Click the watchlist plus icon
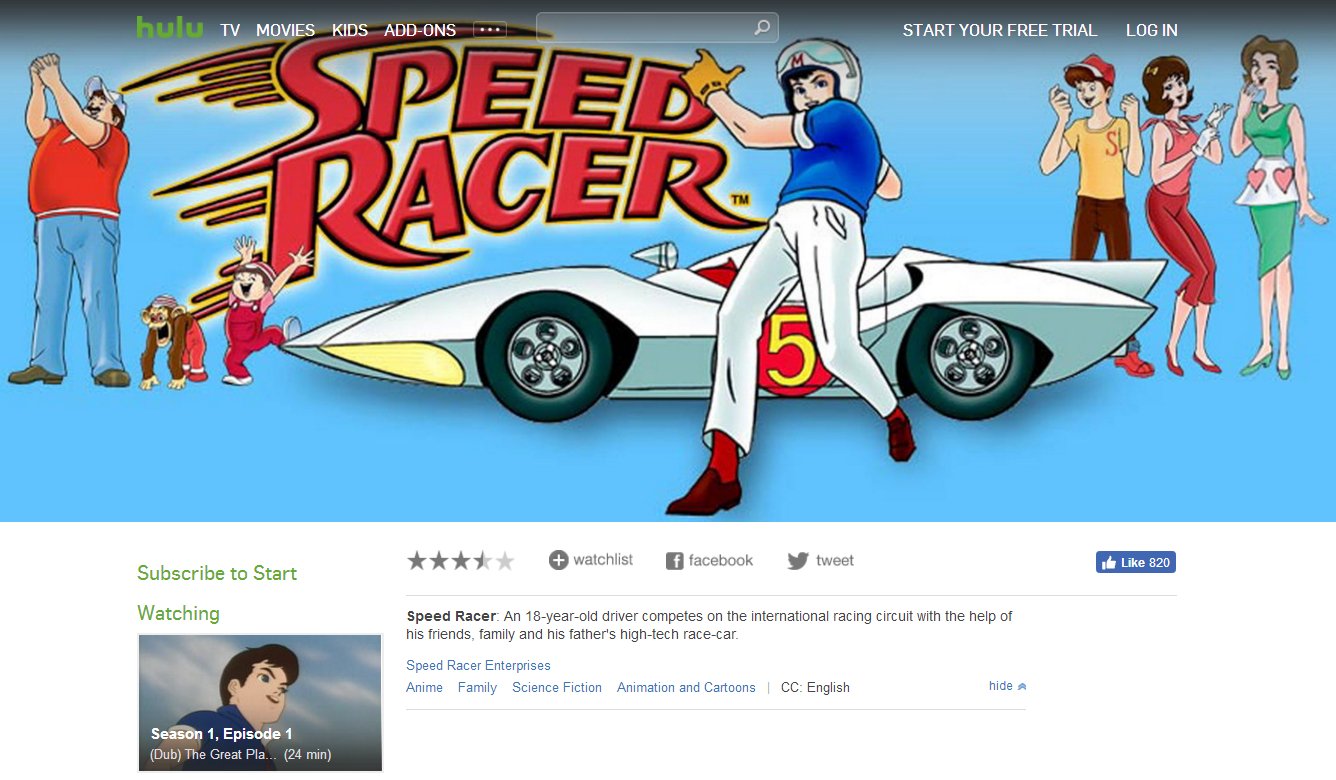Image resolution: width=1336 pixels, height=780 pixels. [558, 560]
